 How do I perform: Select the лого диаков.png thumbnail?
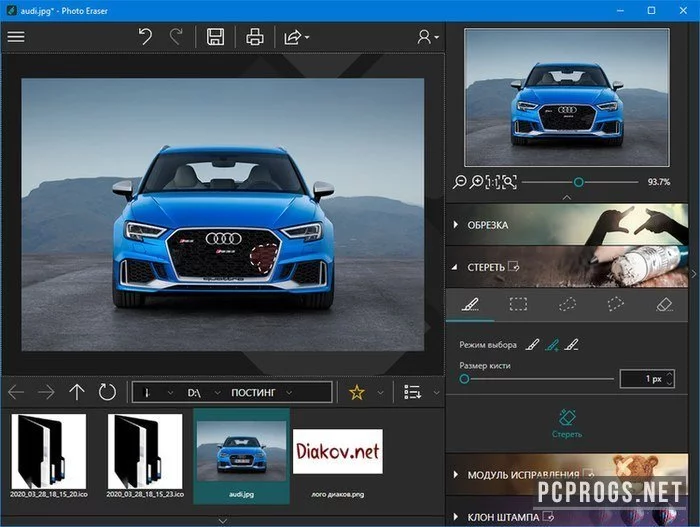(338, 462)
